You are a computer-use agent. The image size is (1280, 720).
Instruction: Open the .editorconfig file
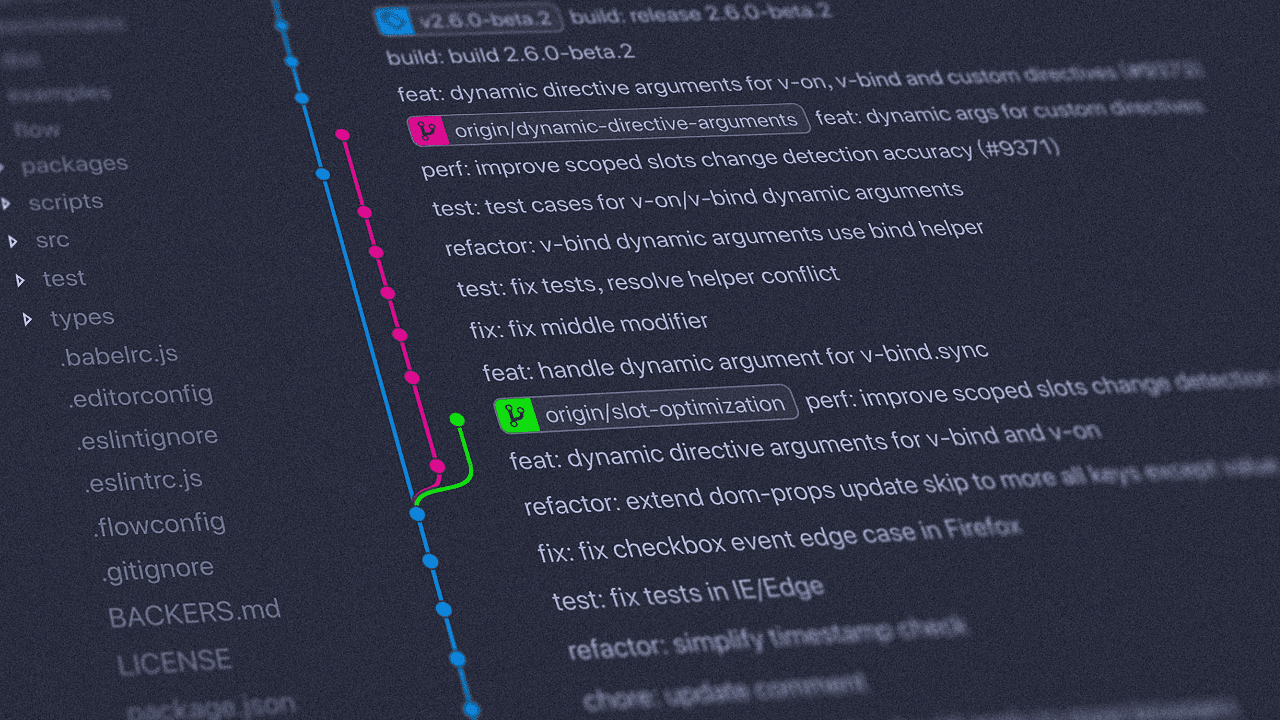(140, 395)
